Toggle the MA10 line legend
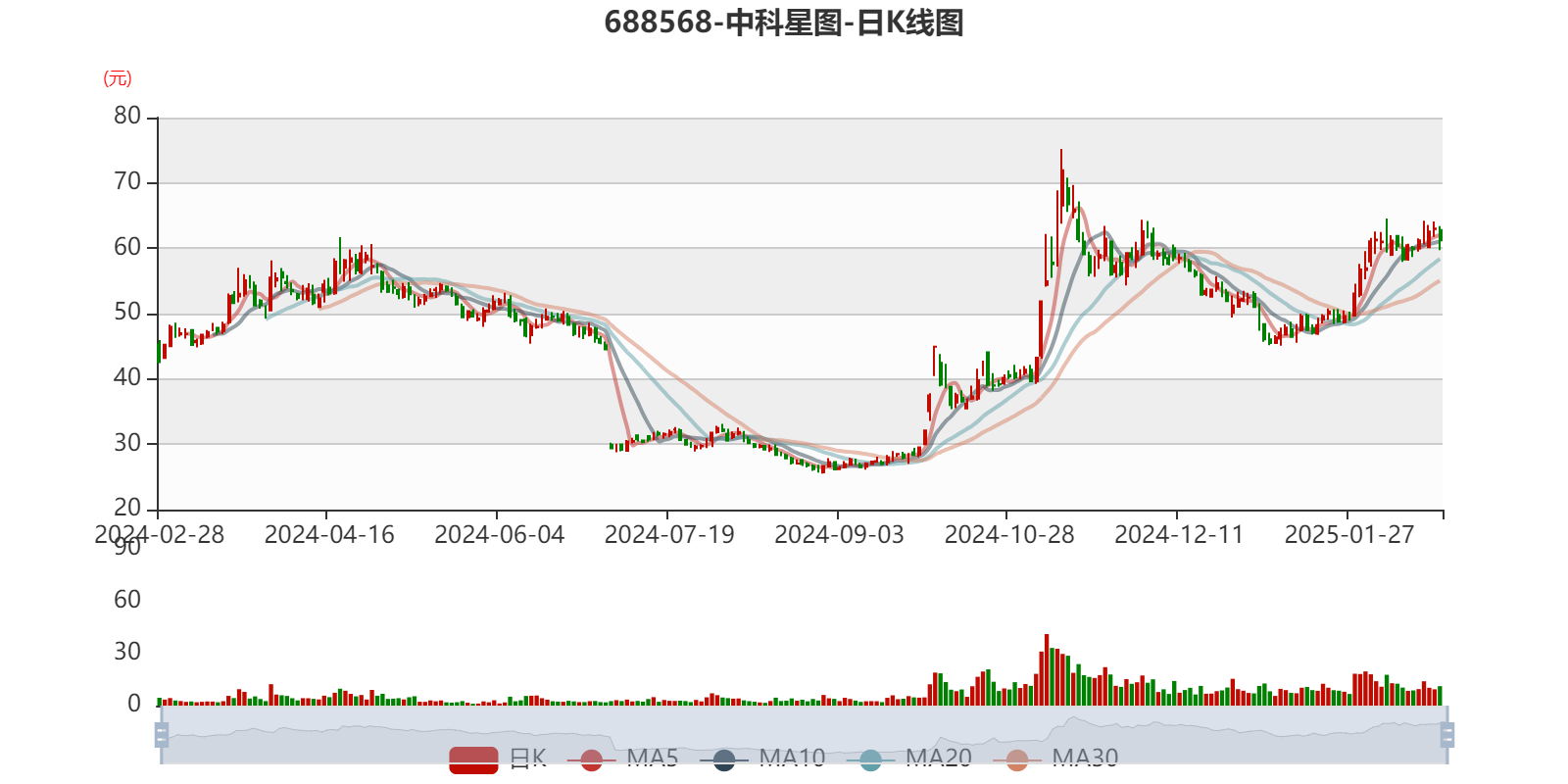 762,759
